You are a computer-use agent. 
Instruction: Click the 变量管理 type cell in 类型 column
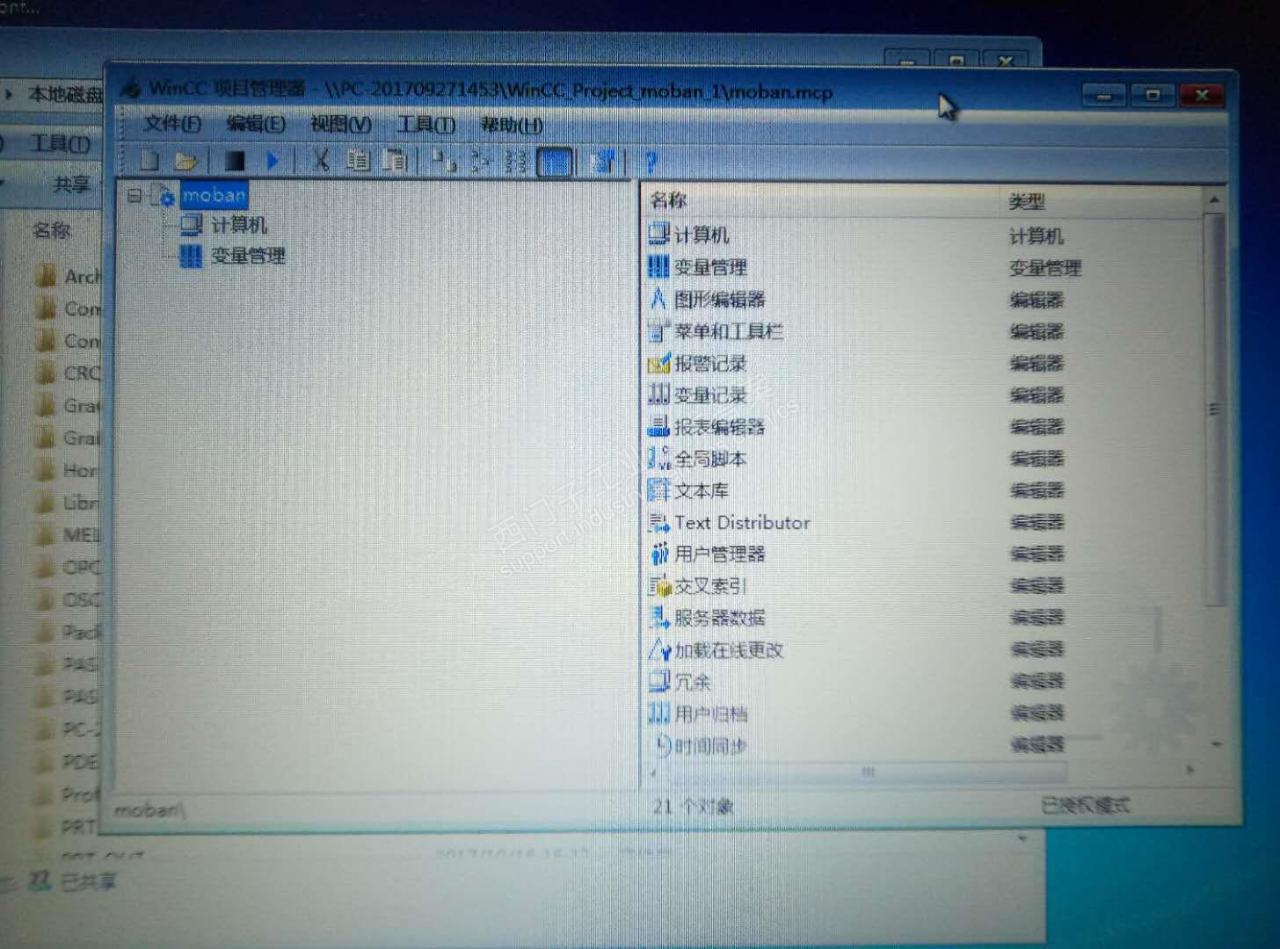click(1045, 268)
